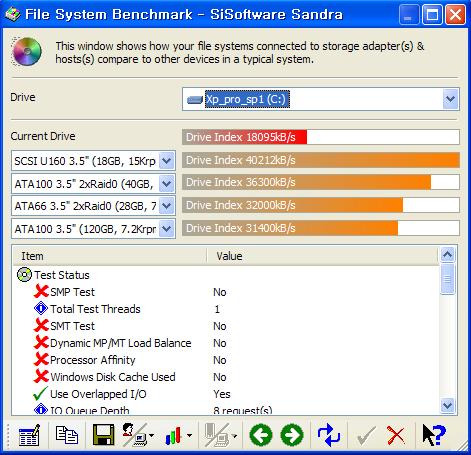Minimize the File System Benchmark window
Image resolution: width=471 pixels, height=455 pixels.
pos(409,15)
